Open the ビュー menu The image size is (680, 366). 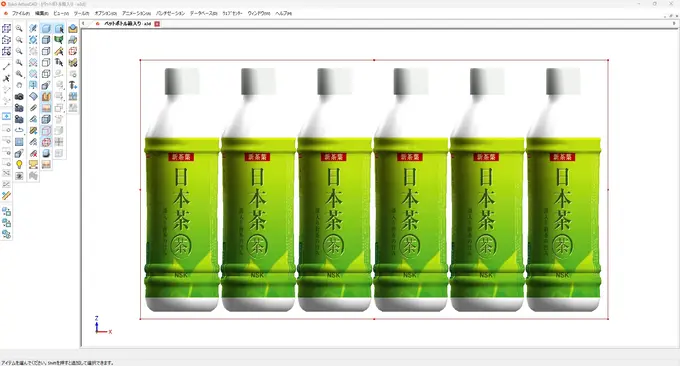(x=61, y=13)
